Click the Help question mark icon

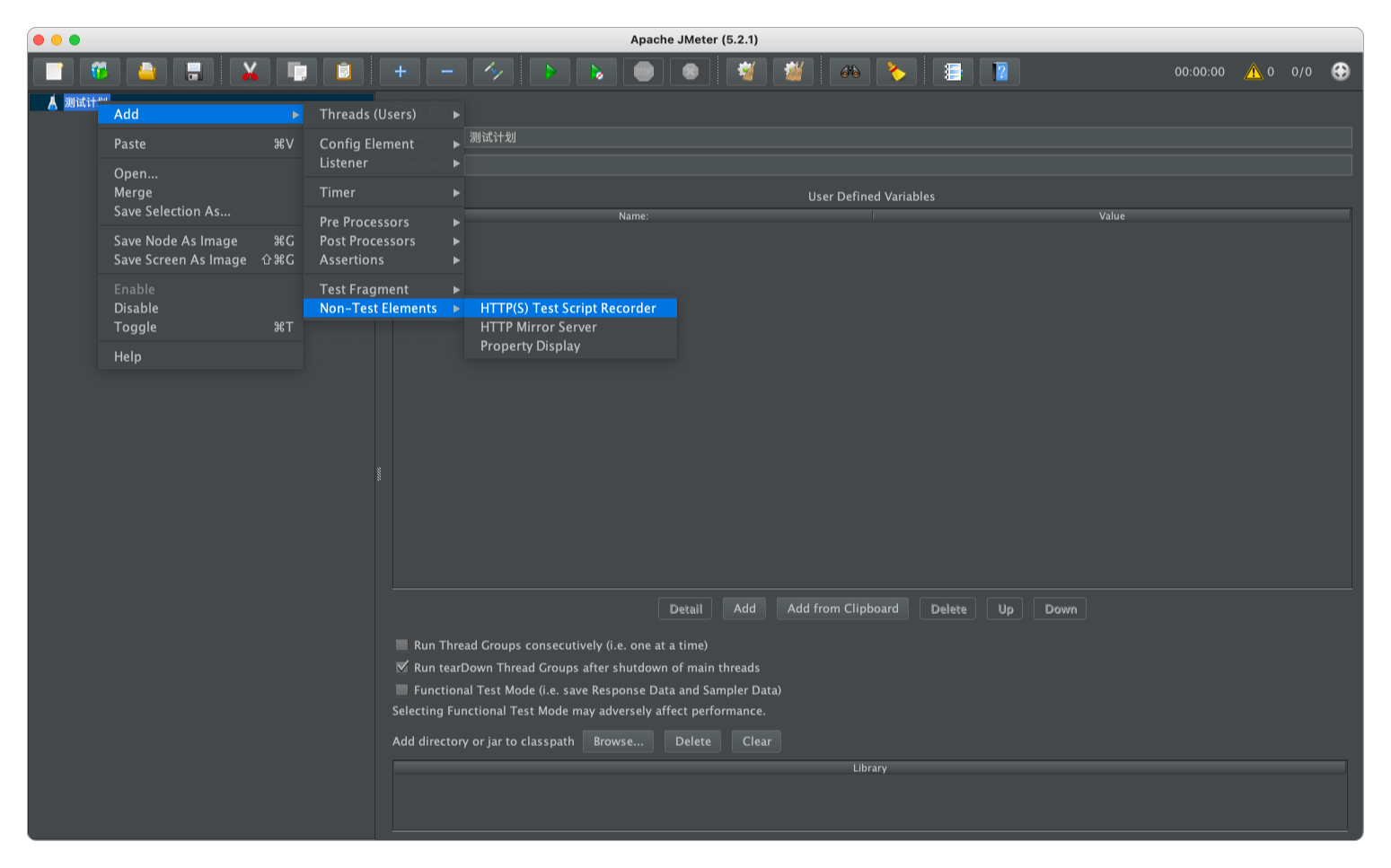click(x=1000, y=72)
